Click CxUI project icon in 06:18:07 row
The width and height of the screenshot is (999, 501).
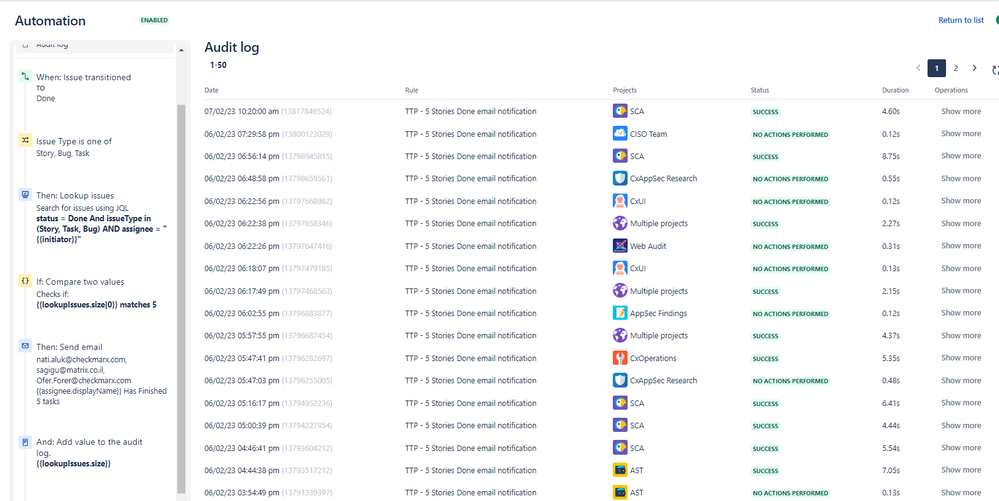click(x=620, y=268)
